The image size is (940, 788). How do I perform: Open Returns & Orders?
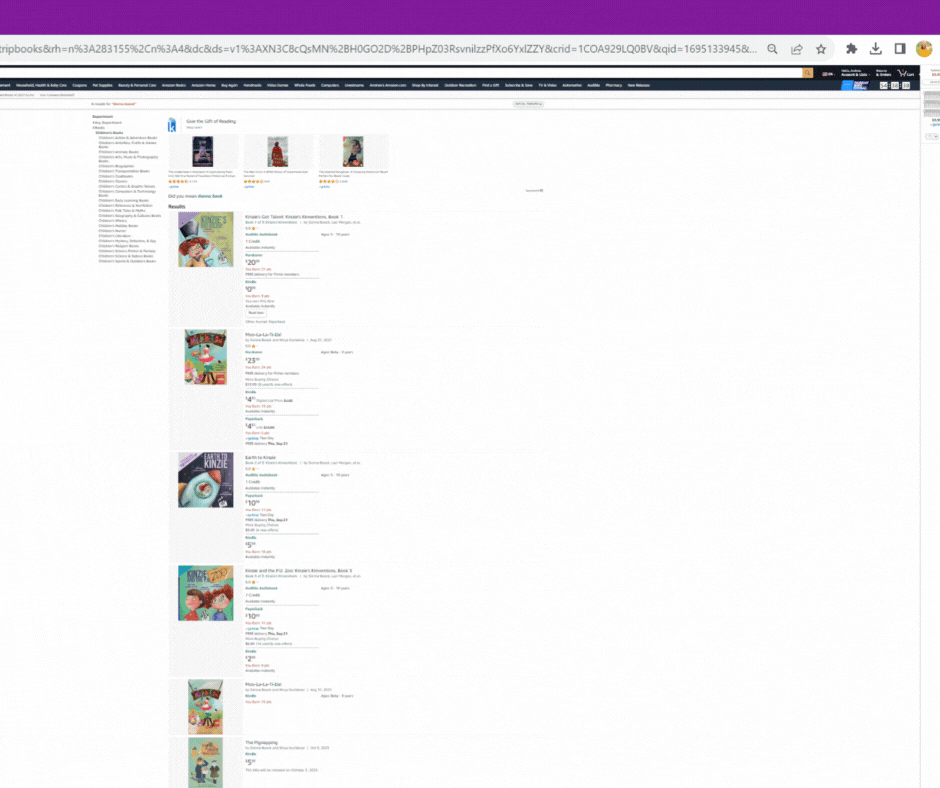click(x=884, y=73)
